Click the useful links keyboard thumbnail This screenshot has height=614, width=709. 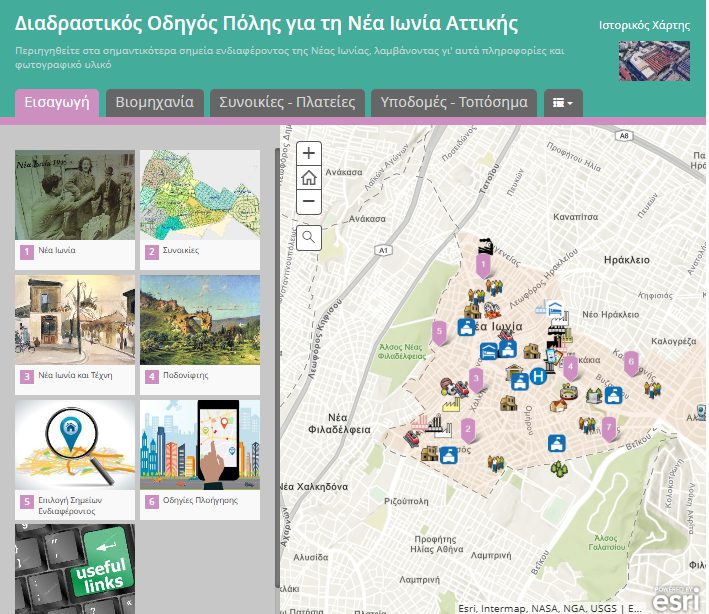75,567
